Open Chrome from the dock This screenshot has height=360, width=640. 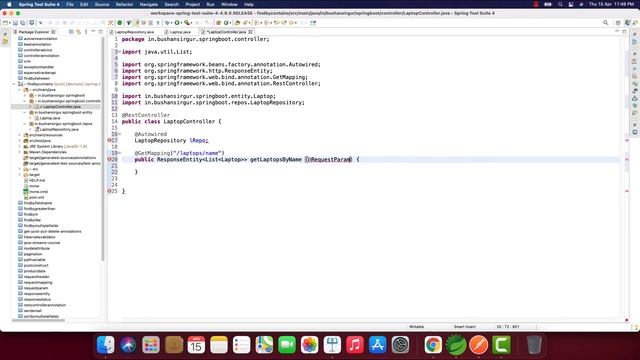[x=433, y=345]
